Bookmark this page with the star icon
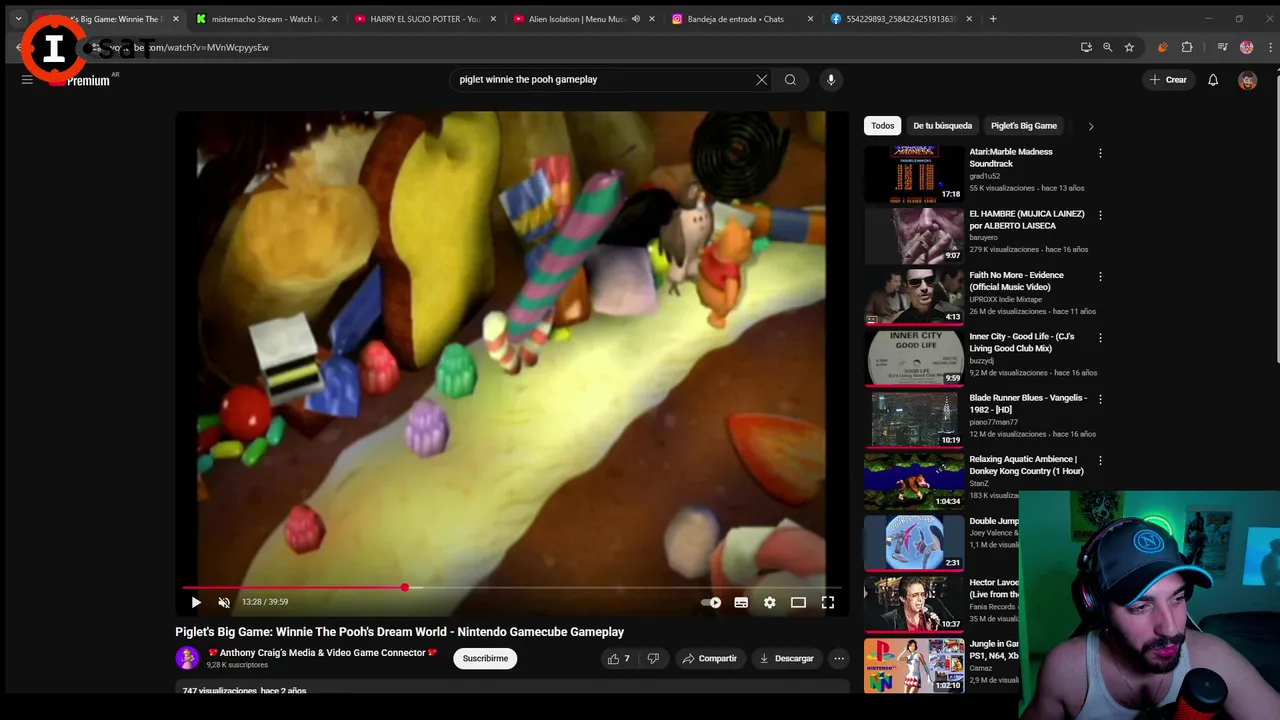Viewport: 1280px width, 720px height. (x=1129, y=47)
